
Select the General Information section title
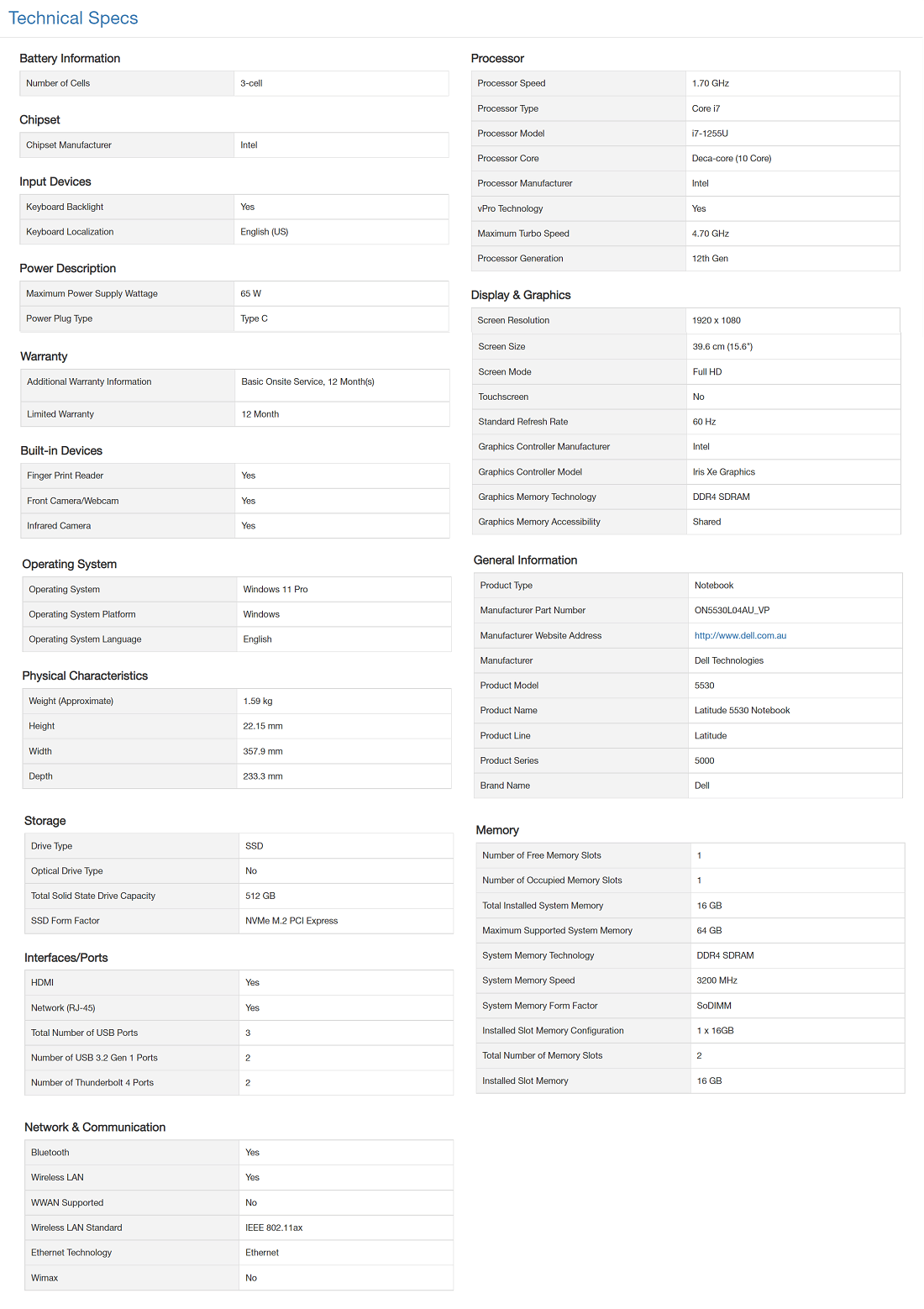point(525,560)
